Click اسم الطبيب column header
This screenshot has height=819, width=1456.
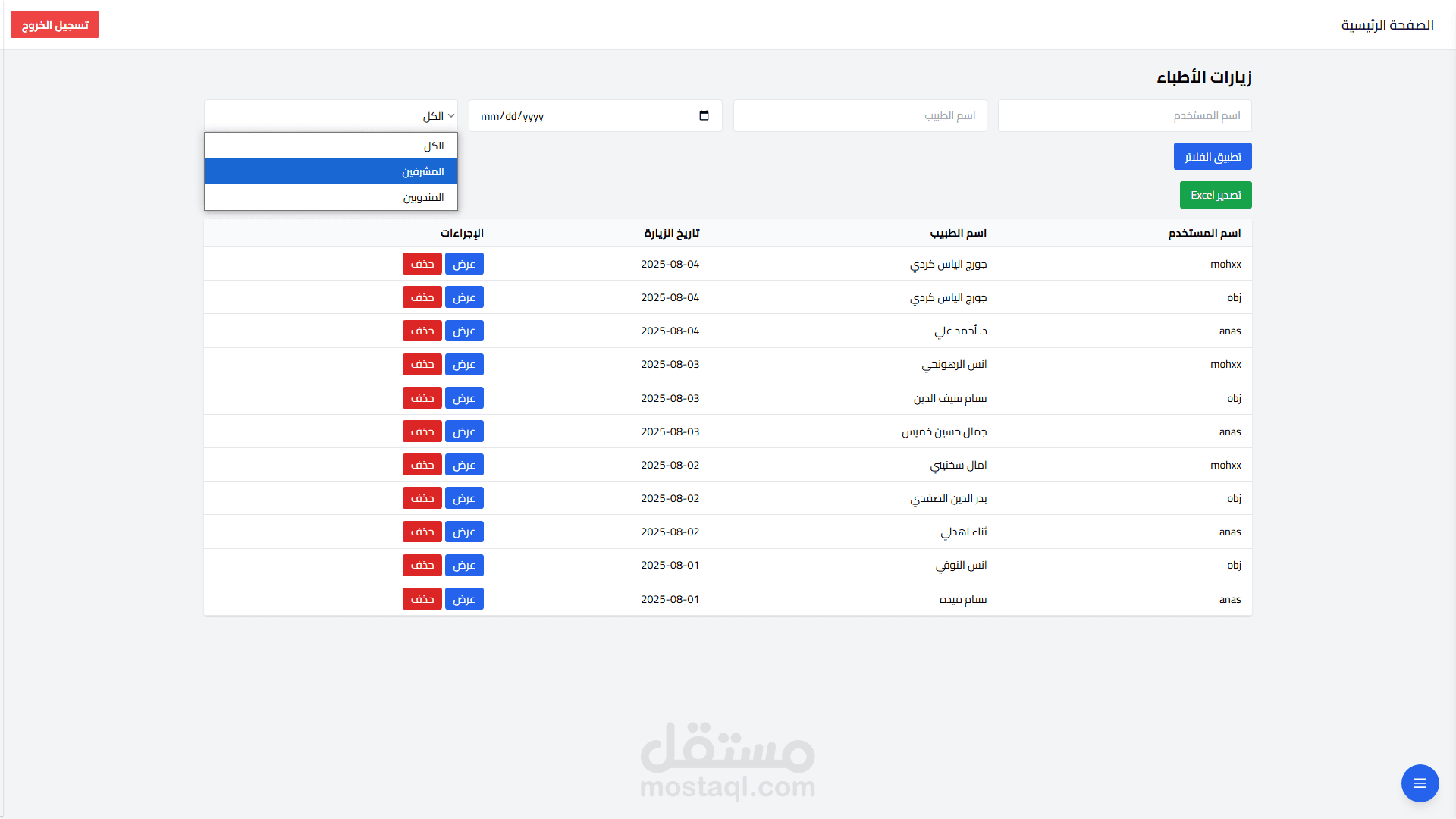click(x=958, y=233)
